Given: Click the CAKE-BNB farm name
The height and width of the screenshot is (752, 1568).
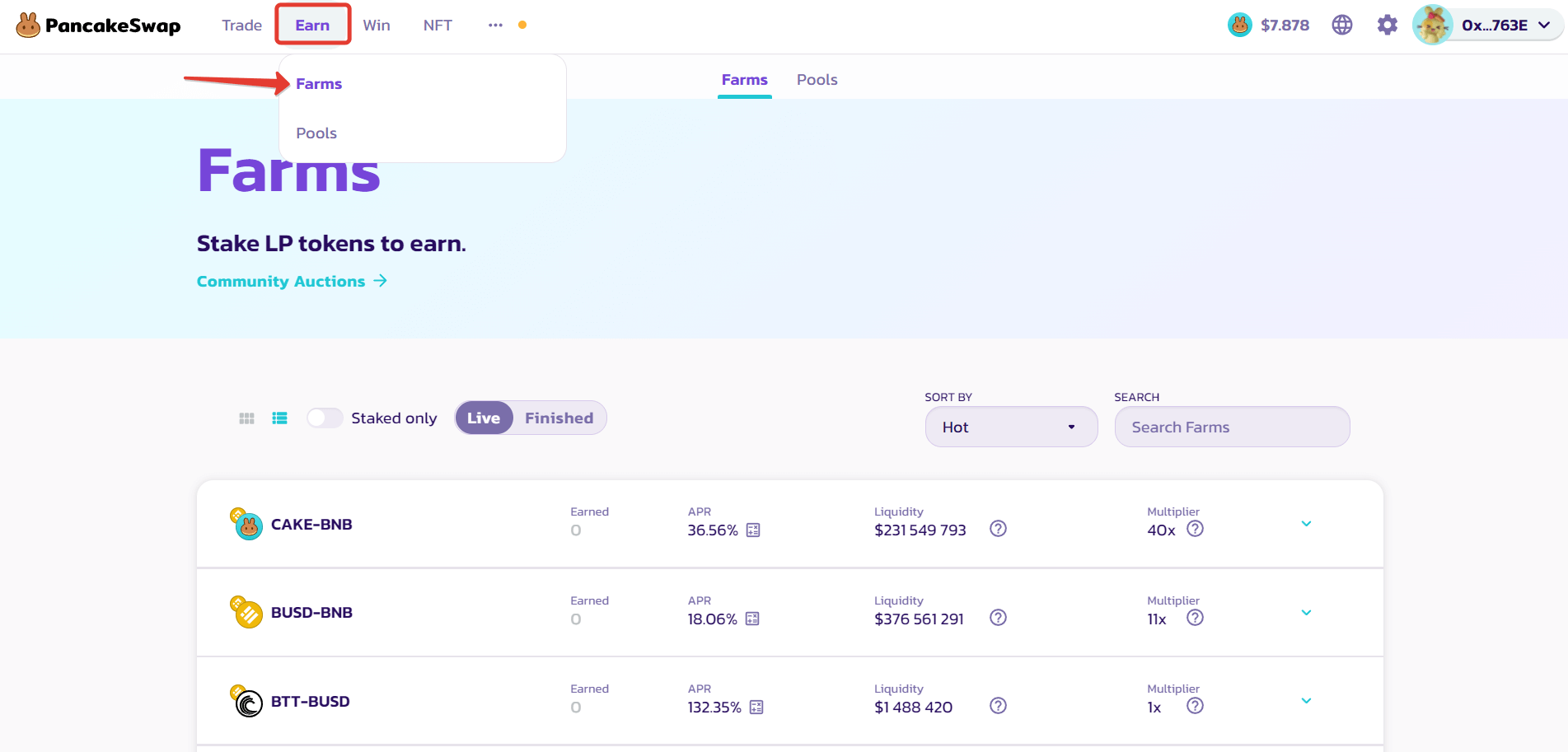Looking at the screenshot, I should [x=311, y=525].
